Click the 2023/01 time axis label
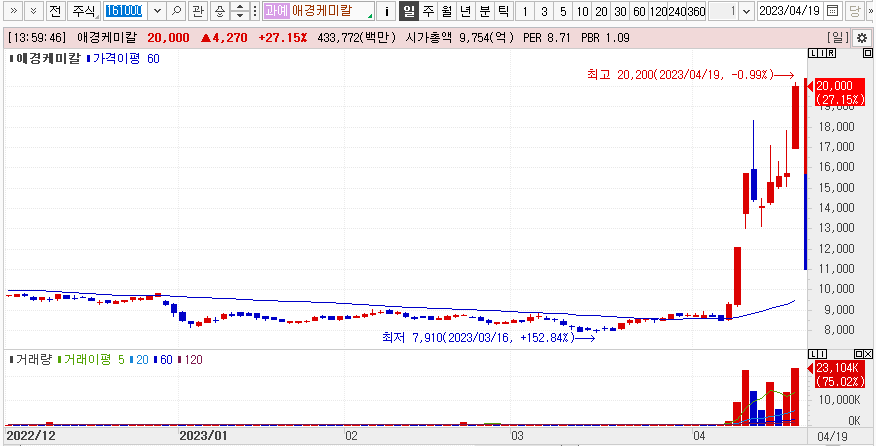 click(201, 436)
